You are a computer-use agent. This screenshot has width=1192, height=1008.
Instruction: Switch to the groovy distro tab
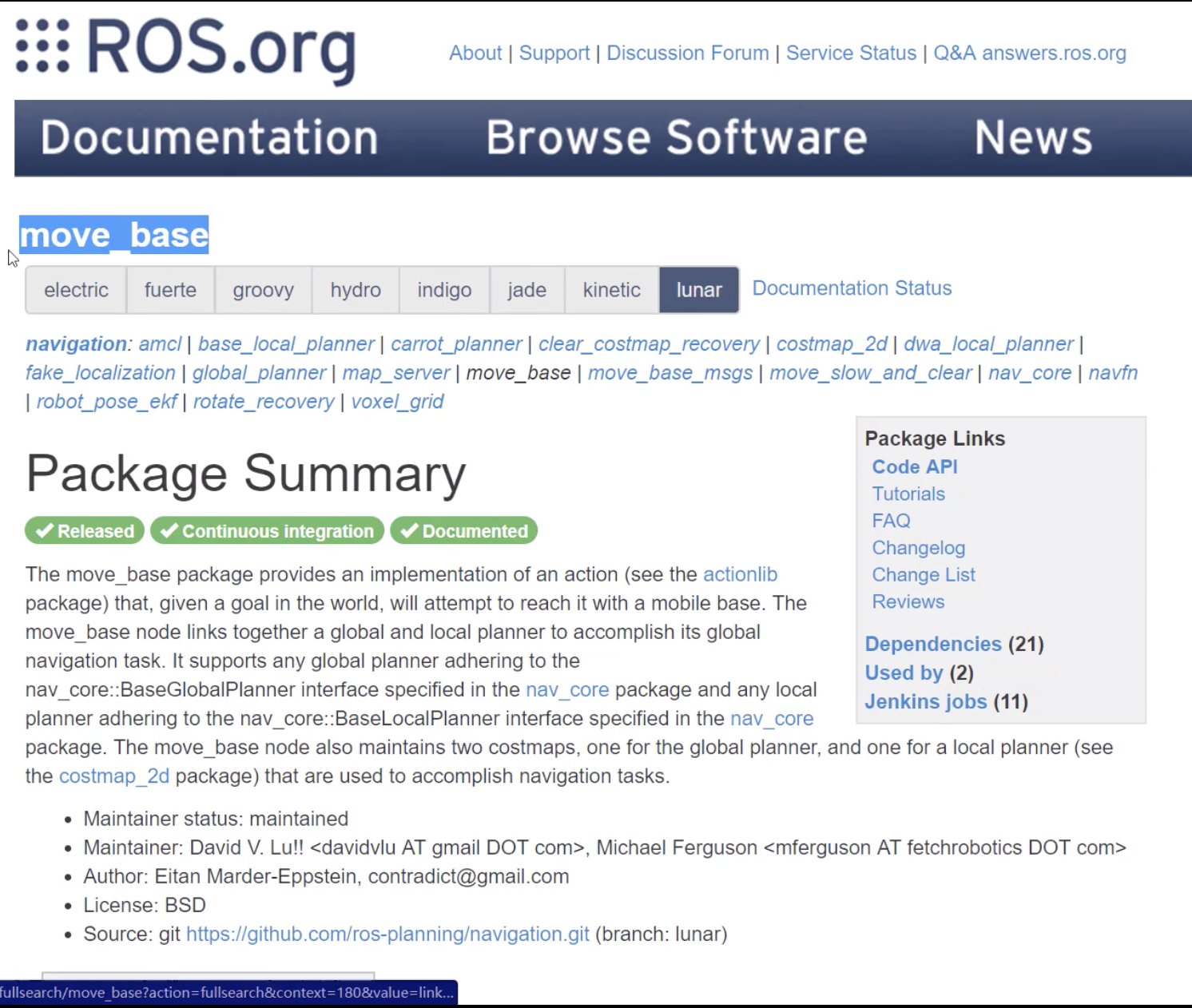pyautogui.click(x=264, y=290)
